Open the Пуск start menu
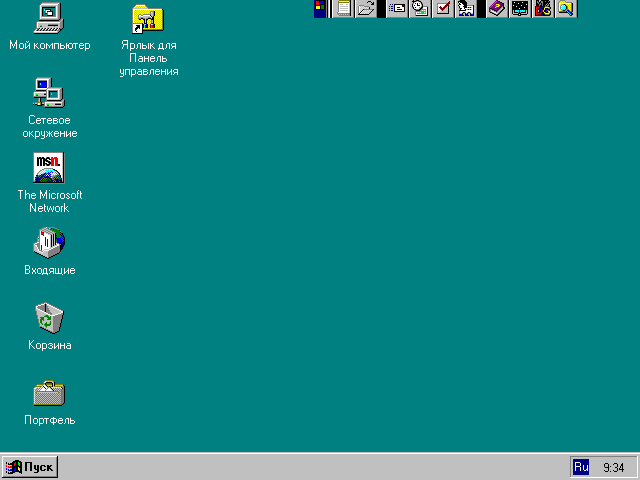640x480 pixels. (x=30, y=467)
